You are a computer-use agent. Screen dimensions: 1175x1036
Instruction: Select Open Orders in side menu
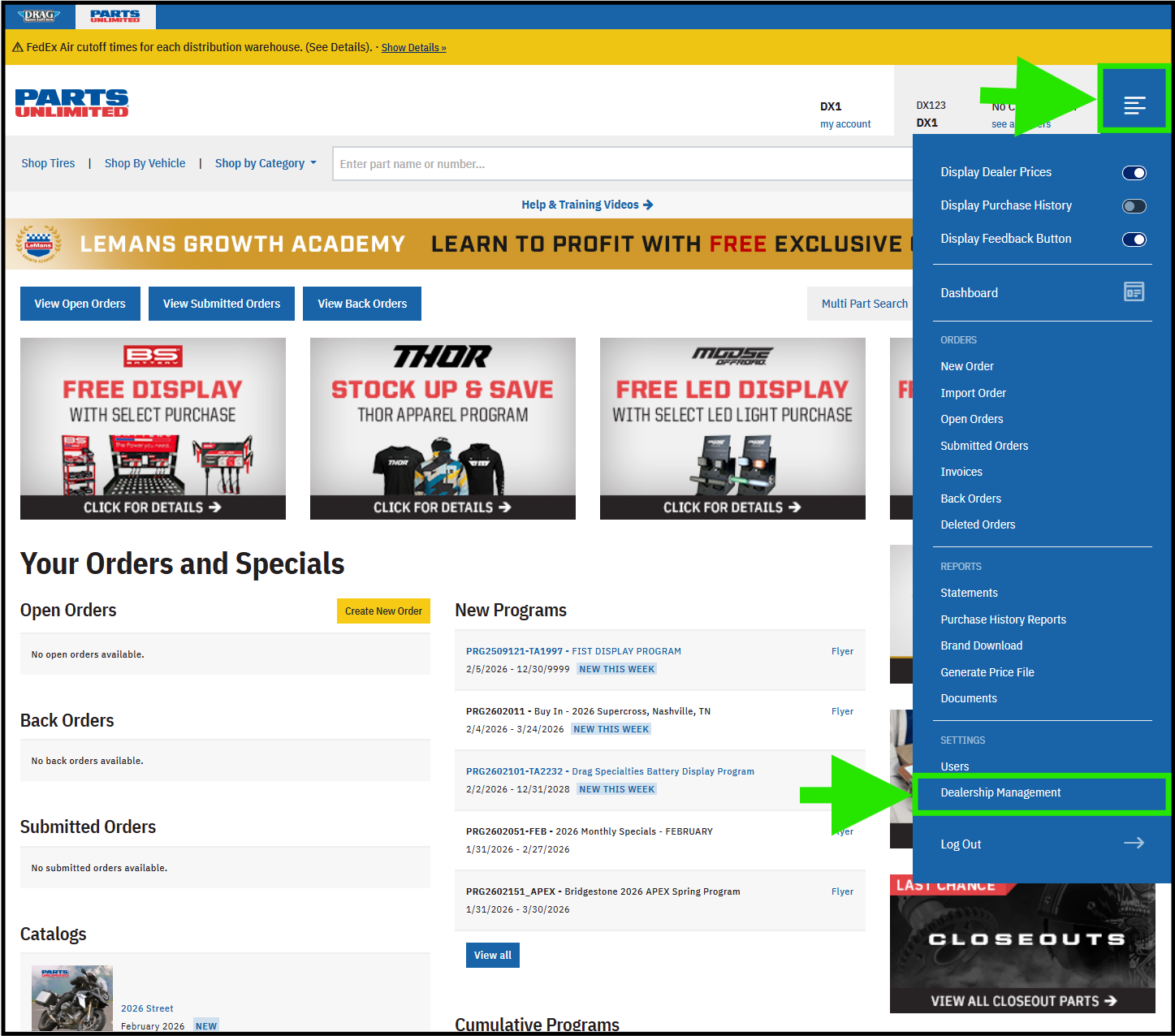[x=972, y=419]
